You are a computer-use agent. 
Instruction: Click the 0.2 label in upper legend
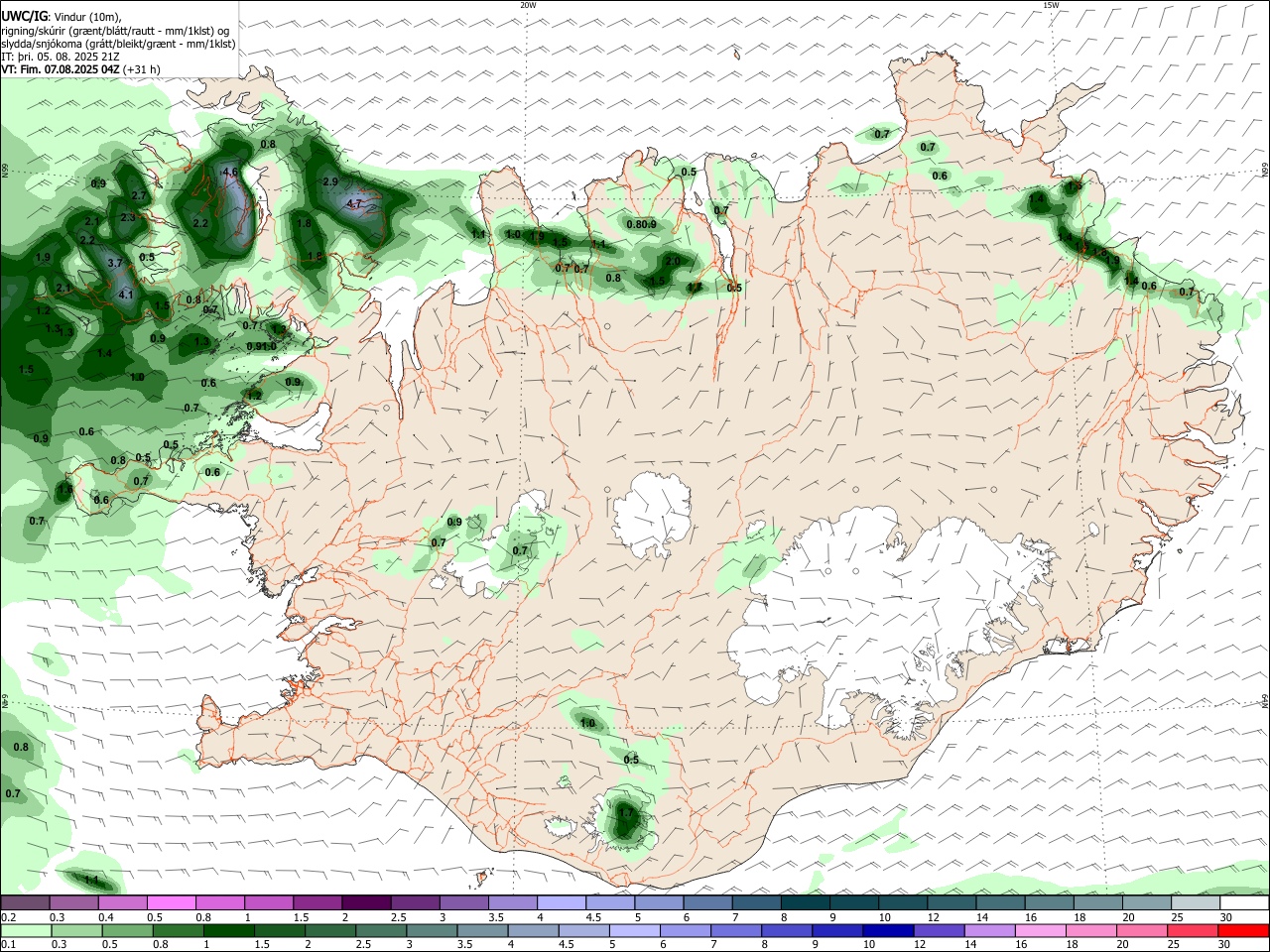pos(8,917)
